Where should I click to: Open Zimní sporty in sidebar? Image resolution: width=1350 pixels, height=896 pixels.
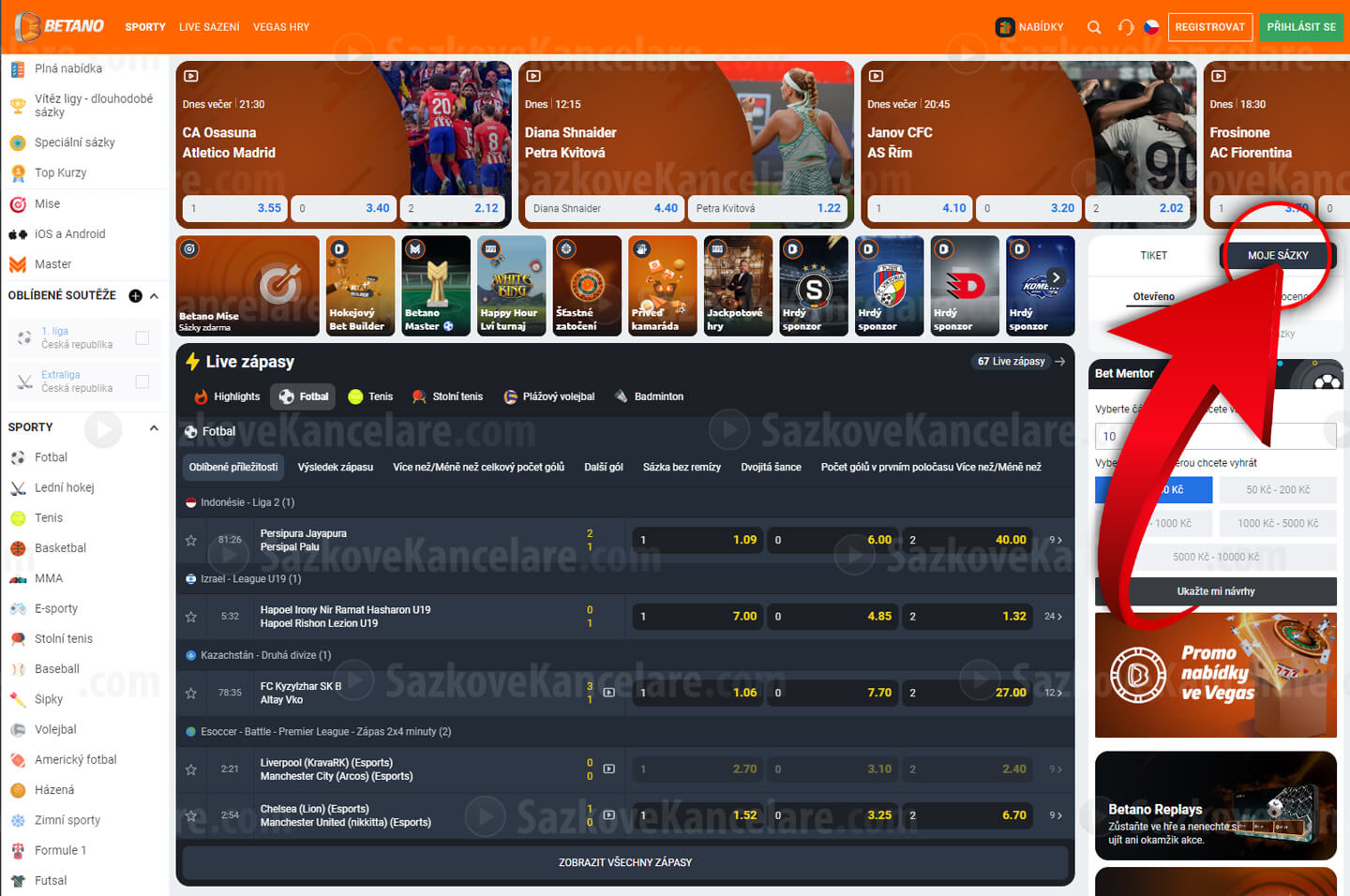67,820
